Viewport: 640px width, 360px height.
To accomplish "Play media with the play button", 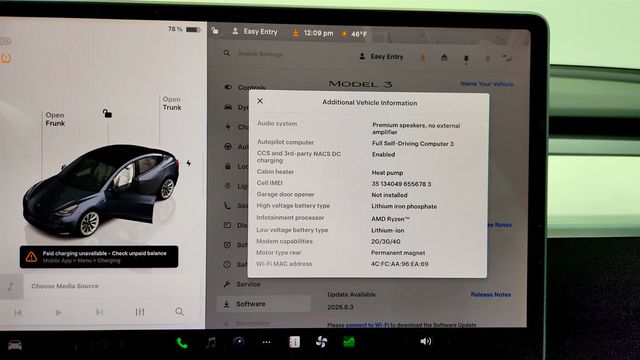I will pyautogui.click(x=58, y=313).
